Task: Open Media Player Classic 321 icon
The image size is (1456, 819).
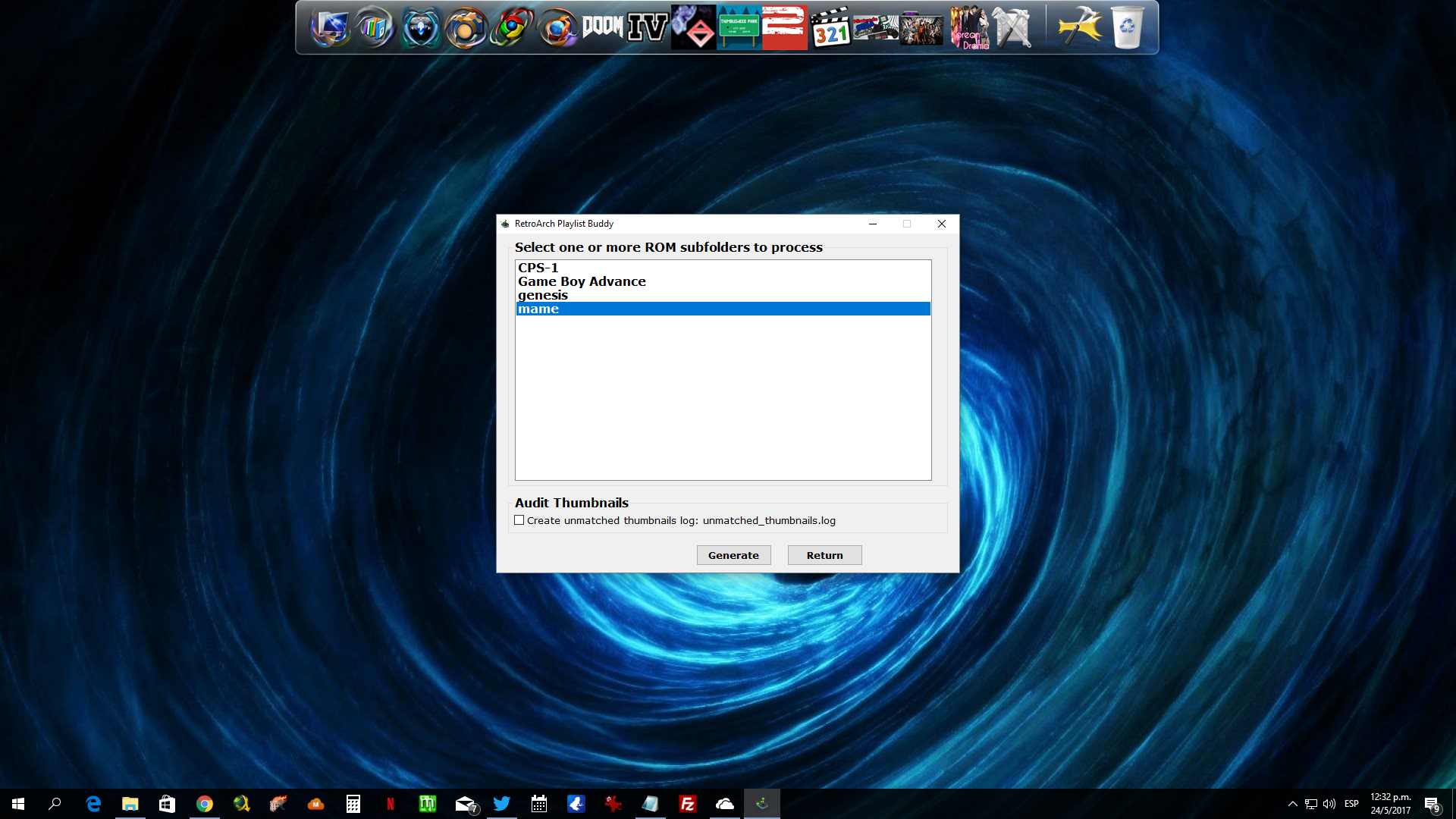Action: (830, 28)
